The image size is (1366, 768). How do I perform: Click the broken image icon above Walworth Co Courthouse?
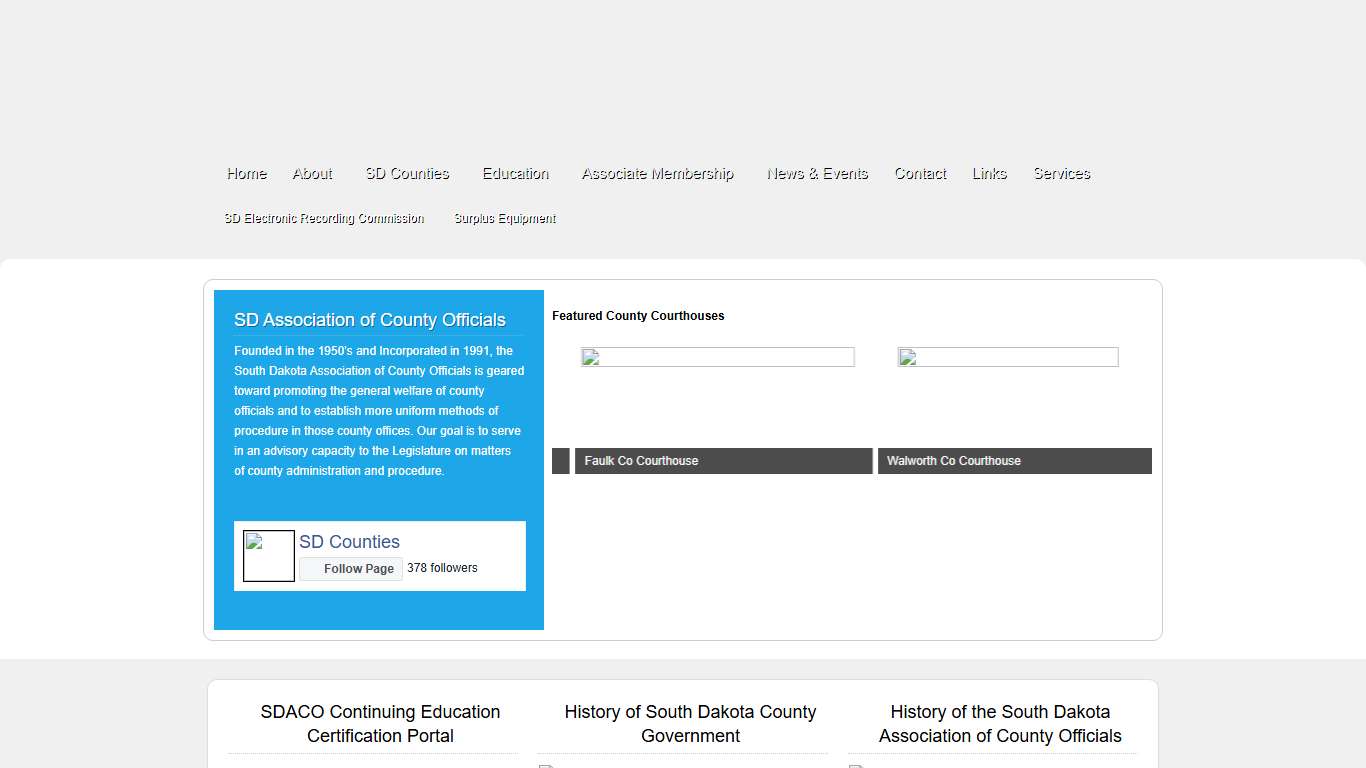point(906,357)
